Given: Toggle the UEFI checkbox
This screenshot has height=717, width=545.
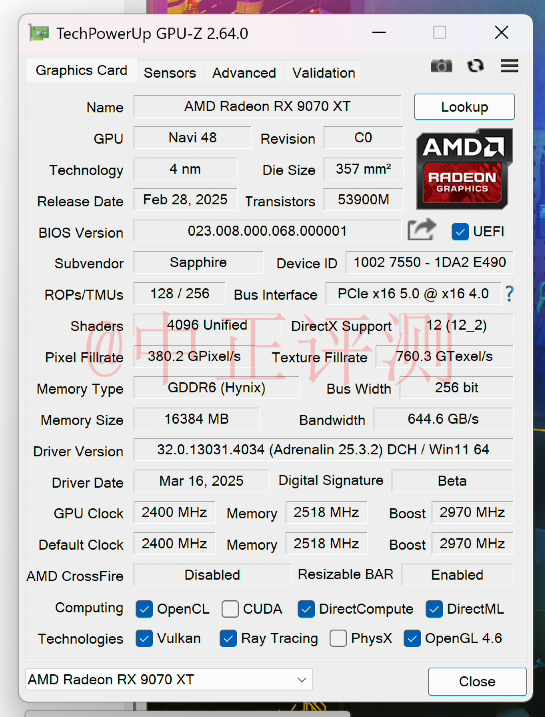Looking at the screenshot, I should pos(460,232).
